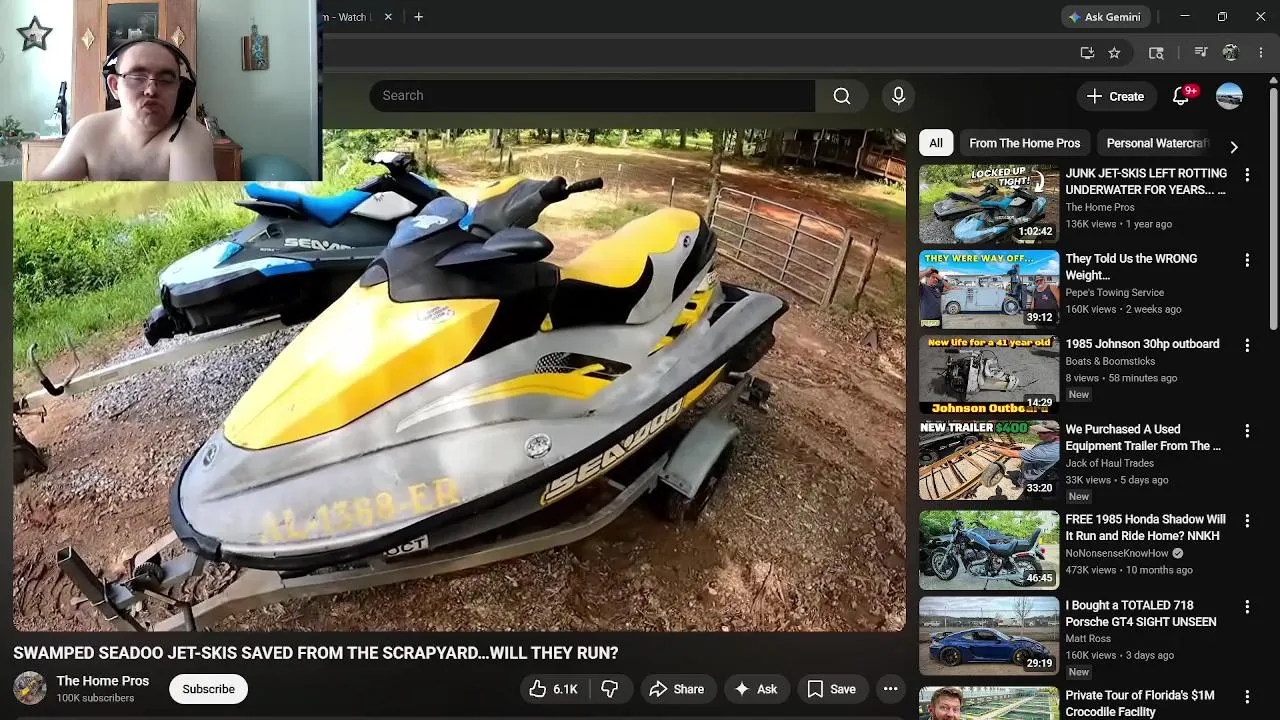Click the Ask Gemini button
Screen dimensions: 1280x720
click(x=1105, y=17)
